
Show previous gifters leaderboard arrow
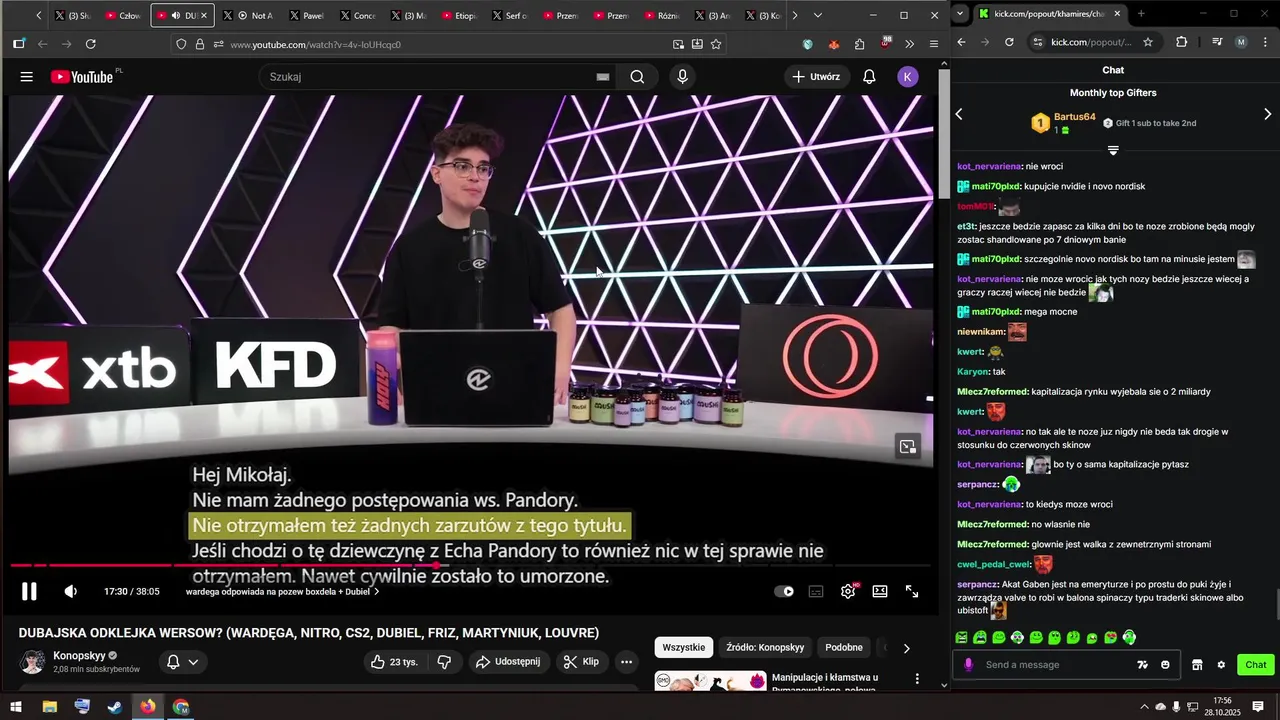(959, 114)
